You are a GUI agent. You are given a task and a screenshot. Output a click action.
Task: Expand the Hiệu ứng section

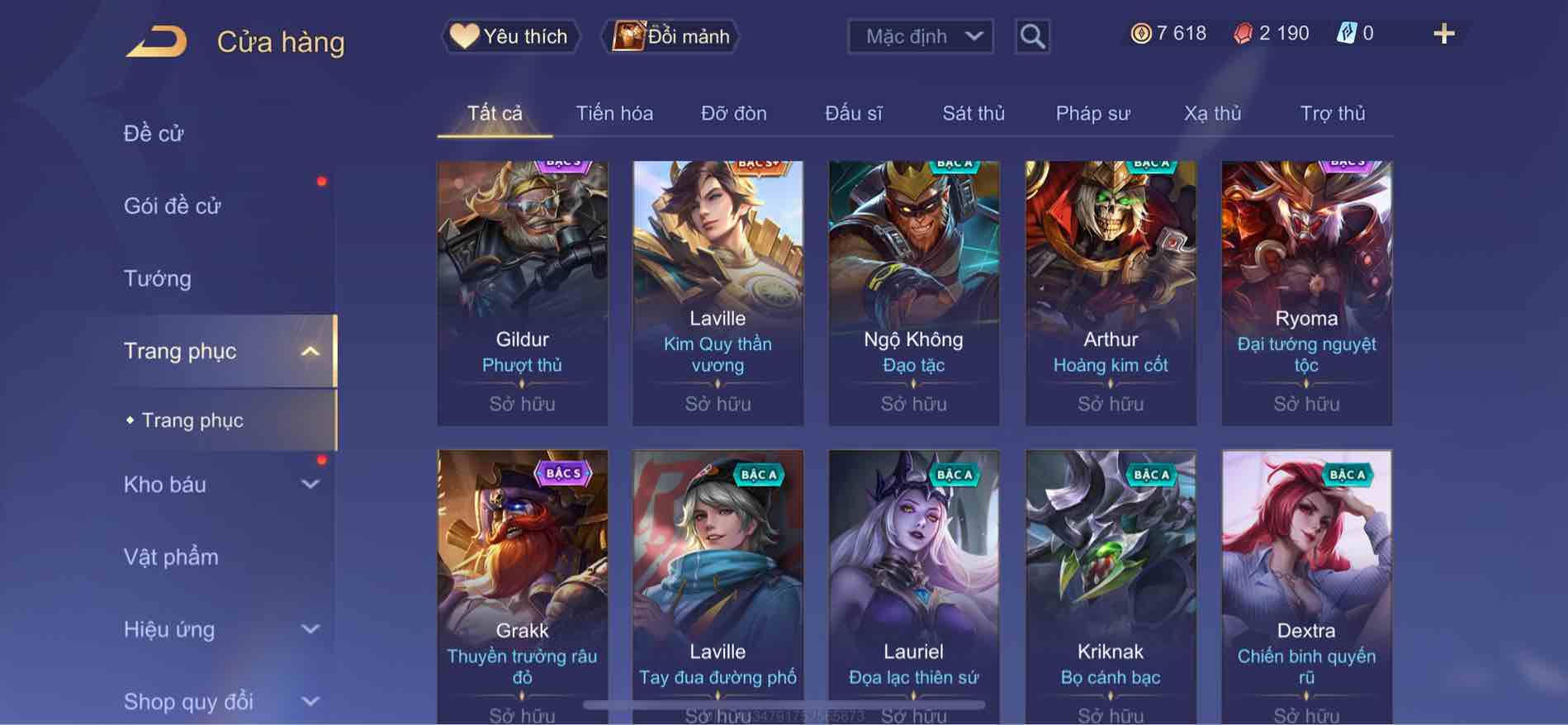point(310,629)
